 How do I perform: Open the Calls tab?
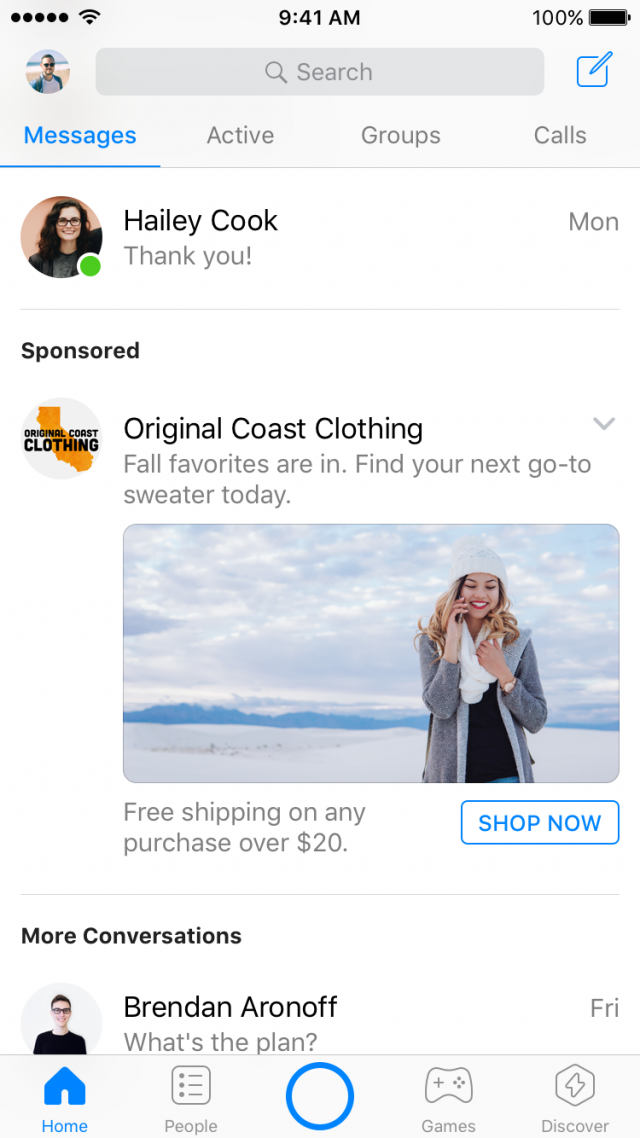[560, 135]
